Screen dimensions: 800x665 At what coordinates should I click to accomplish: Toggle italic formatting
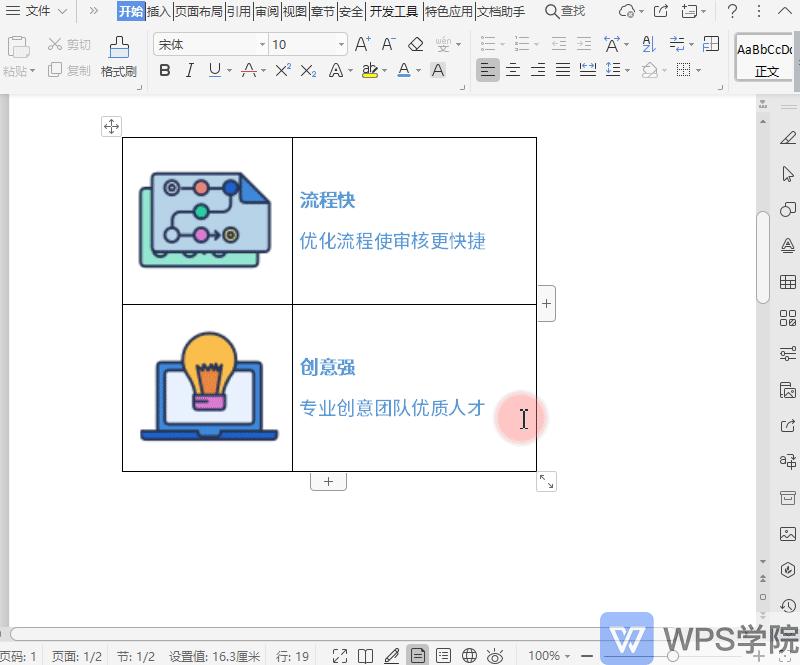tap(190, 70)
